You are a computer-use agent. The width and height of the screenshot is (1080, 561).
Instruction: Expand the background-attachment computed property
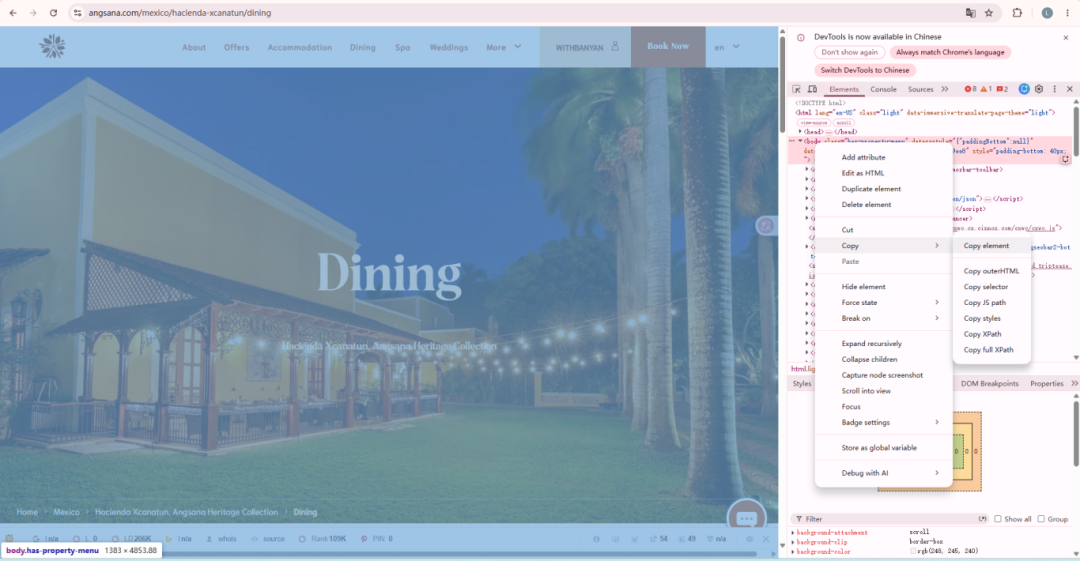point(793,532)
